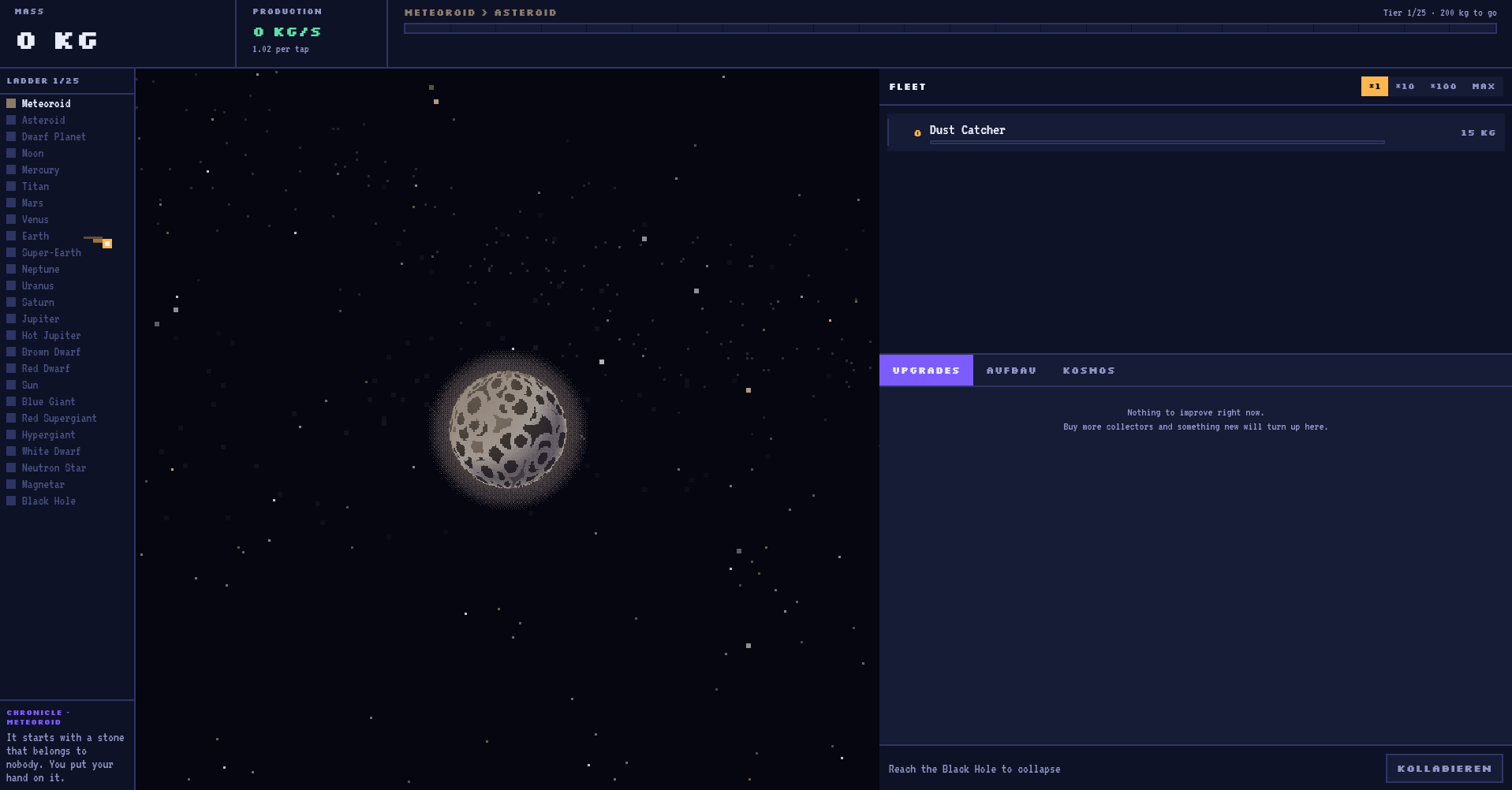Click the Meteoroid to Asteroid progress bar
1512x790 pixels.
tap(950, 28)
